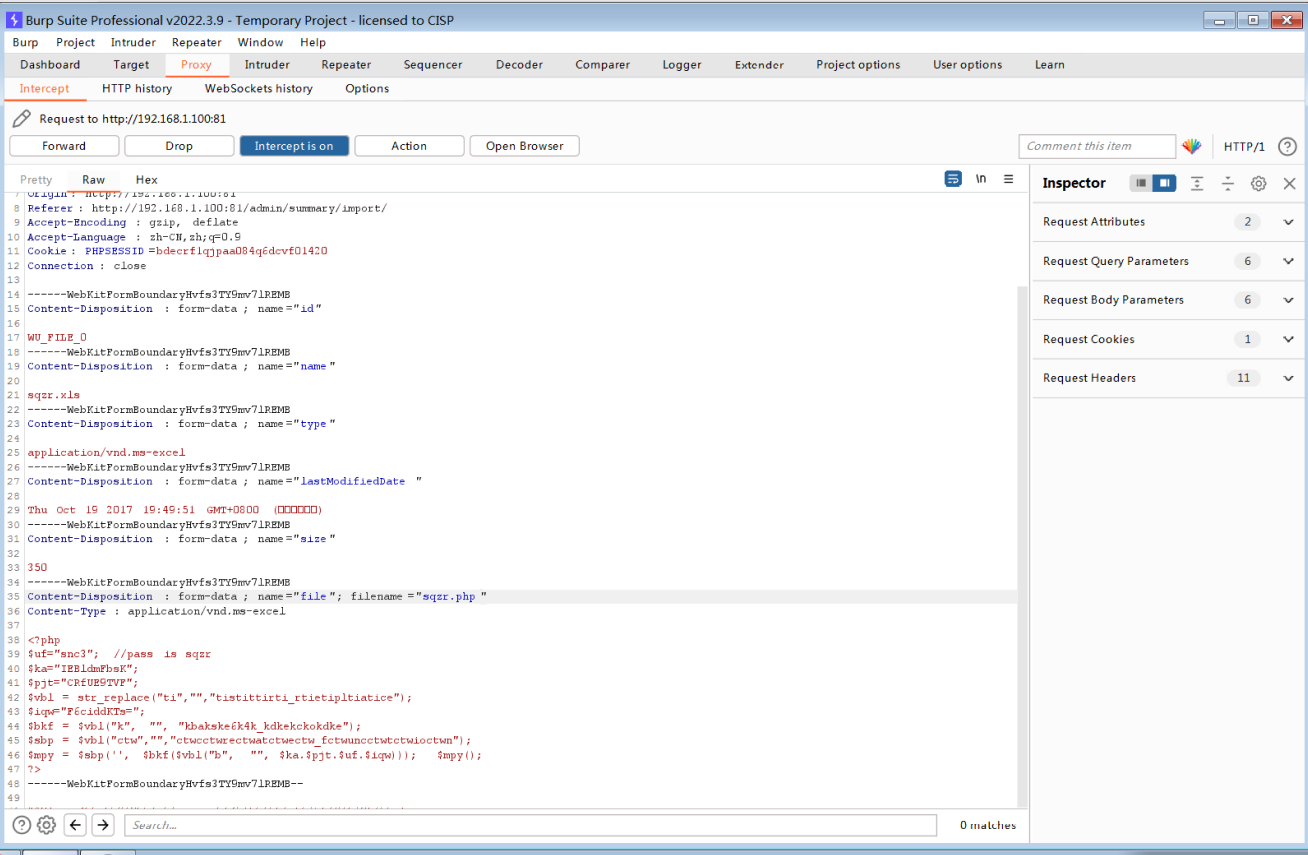Go to previous search match arrow
The image size is (1308, 855).
(x=75, y=825)
